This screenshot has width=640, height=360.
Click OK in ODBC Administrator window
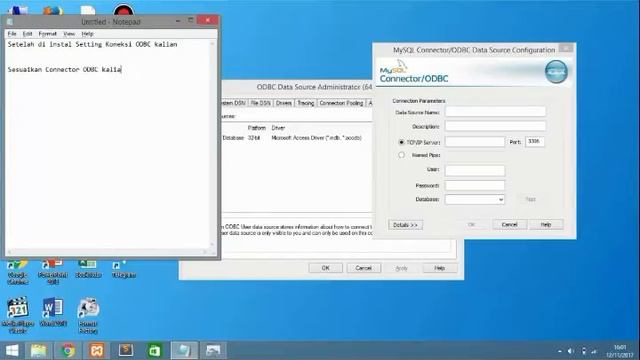click(325, 268)
